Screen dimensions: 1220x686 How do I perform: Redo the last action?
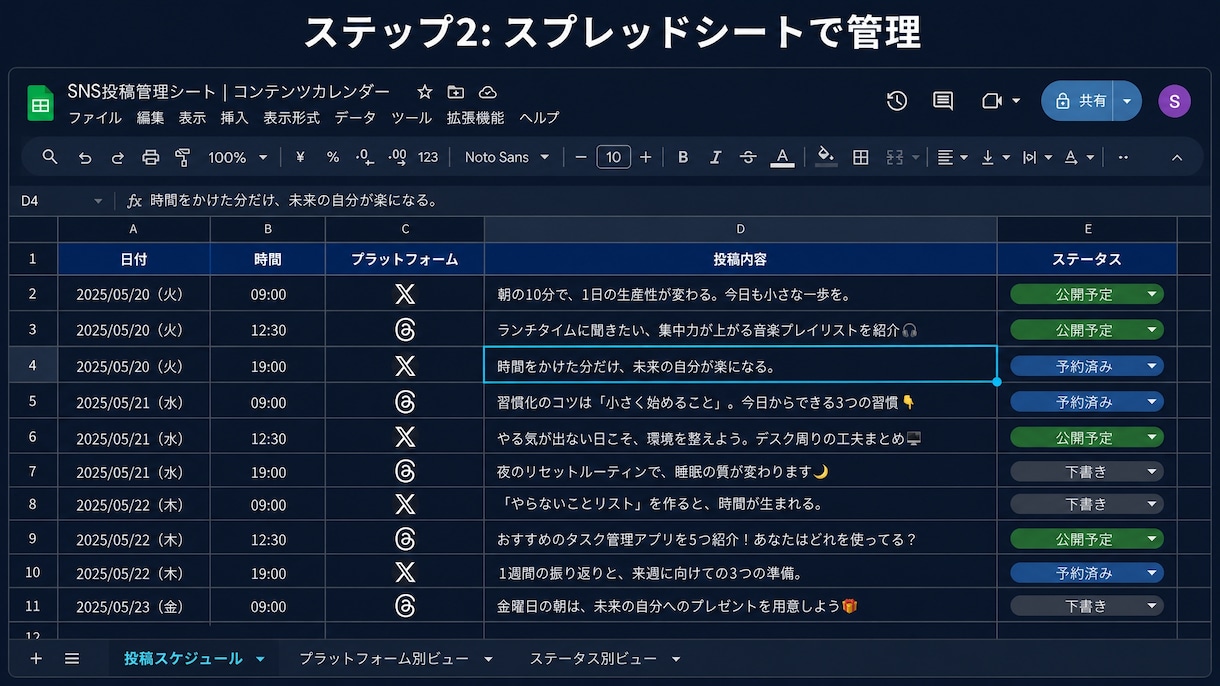pyautogui.click(x=117, y=157)
